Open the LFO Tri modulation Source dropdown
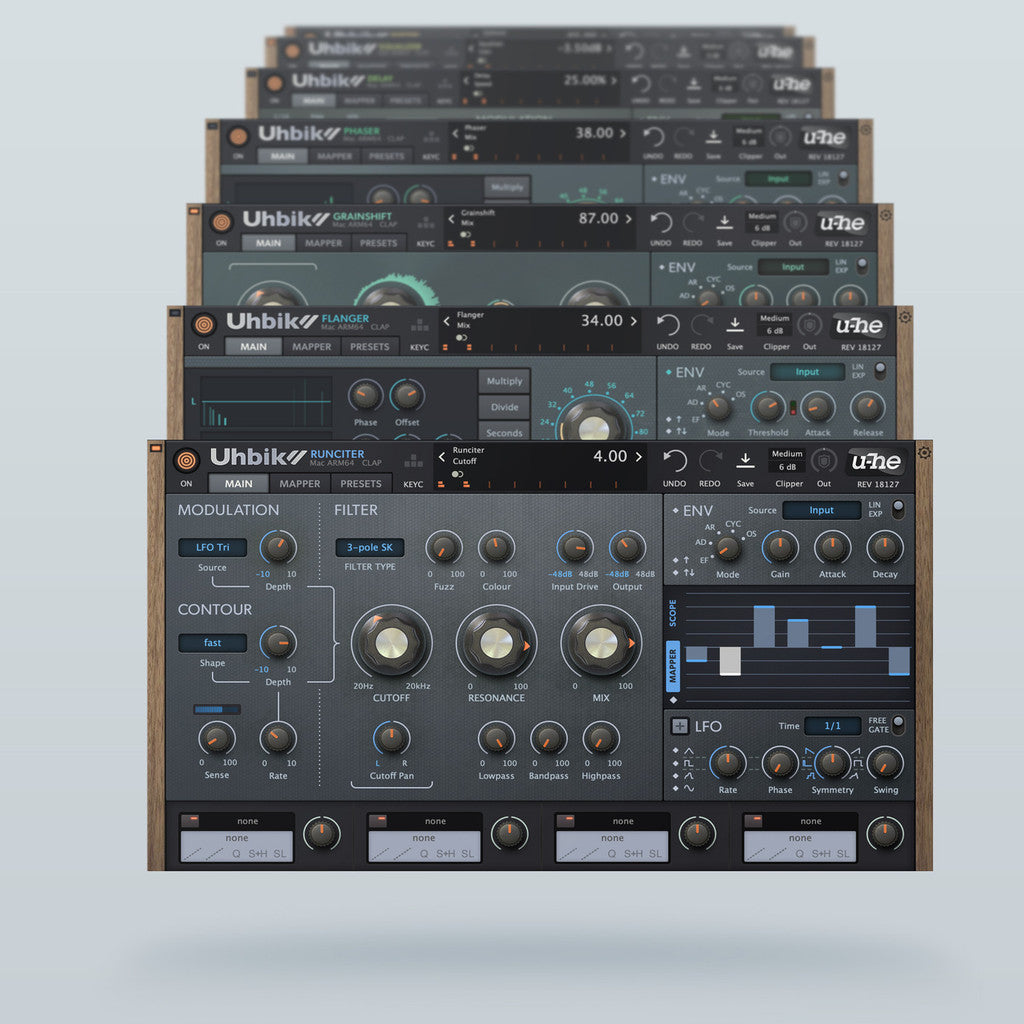This screenshot has height=1024, width=1024. 212,547
